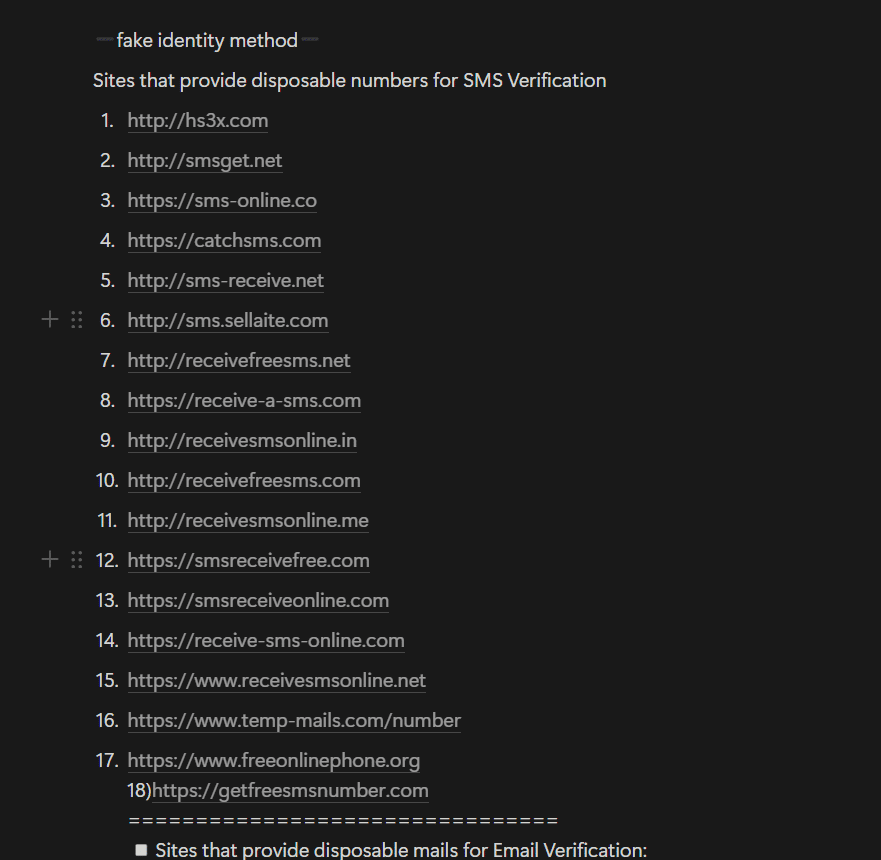Visit the freeonlinephone.org link

click(x=274, y=761)
